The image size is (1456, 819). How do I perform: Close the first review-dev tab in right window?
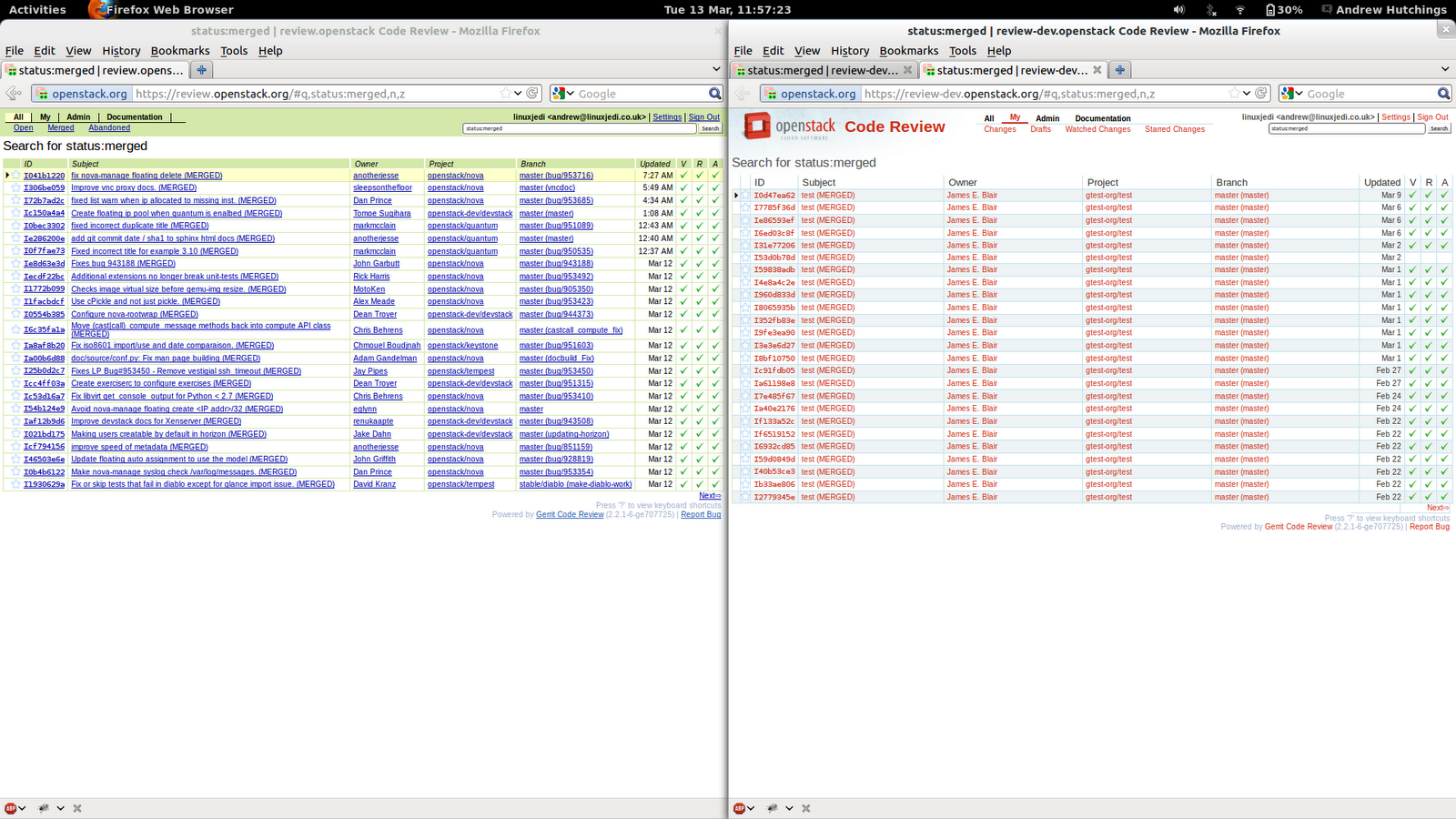[x=907, y=70]
